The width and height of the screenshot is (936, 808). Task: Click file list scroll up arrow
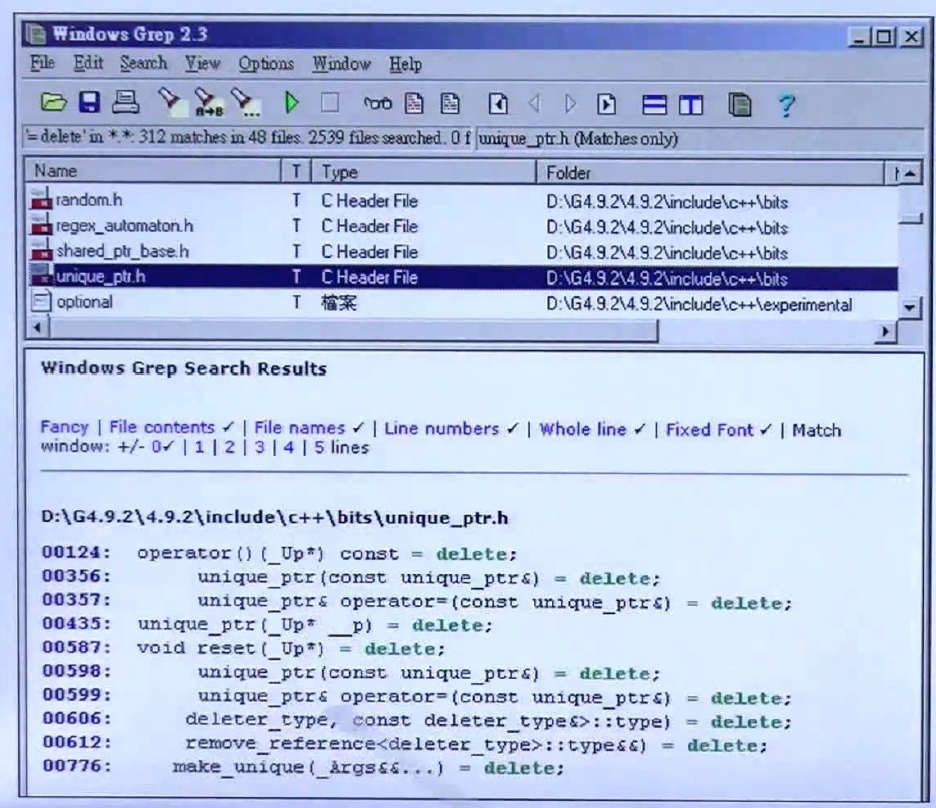910,174
